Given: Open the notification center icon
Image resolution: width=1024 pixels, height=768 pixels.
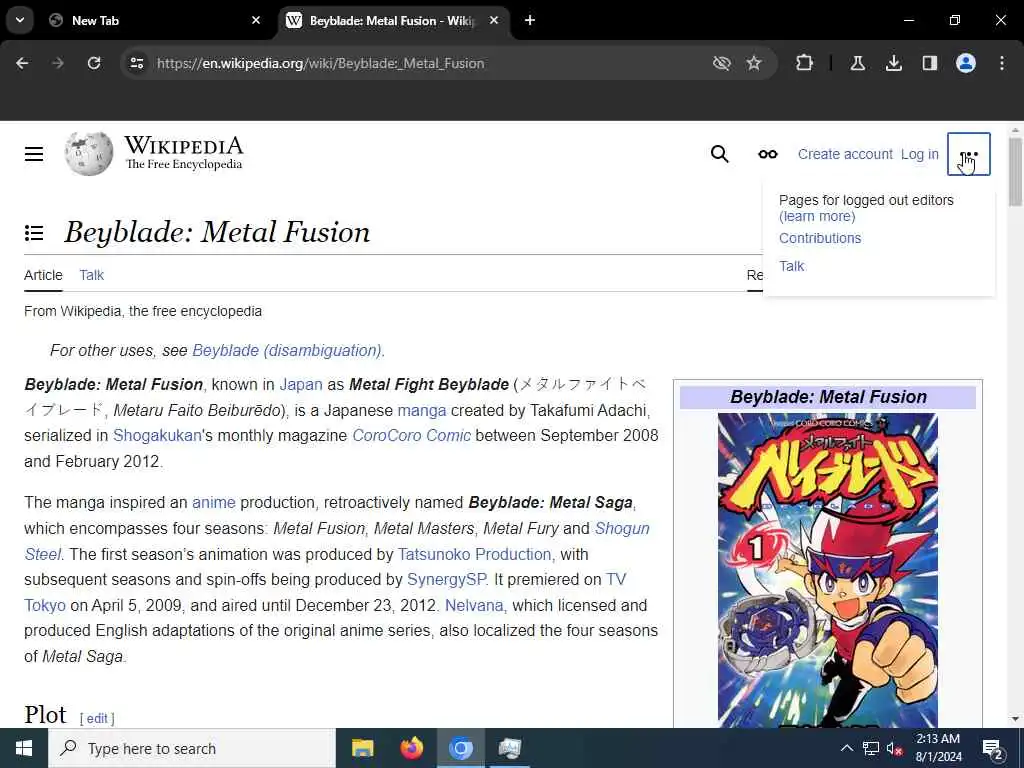Looking at the screenshot, I should 993,748.
